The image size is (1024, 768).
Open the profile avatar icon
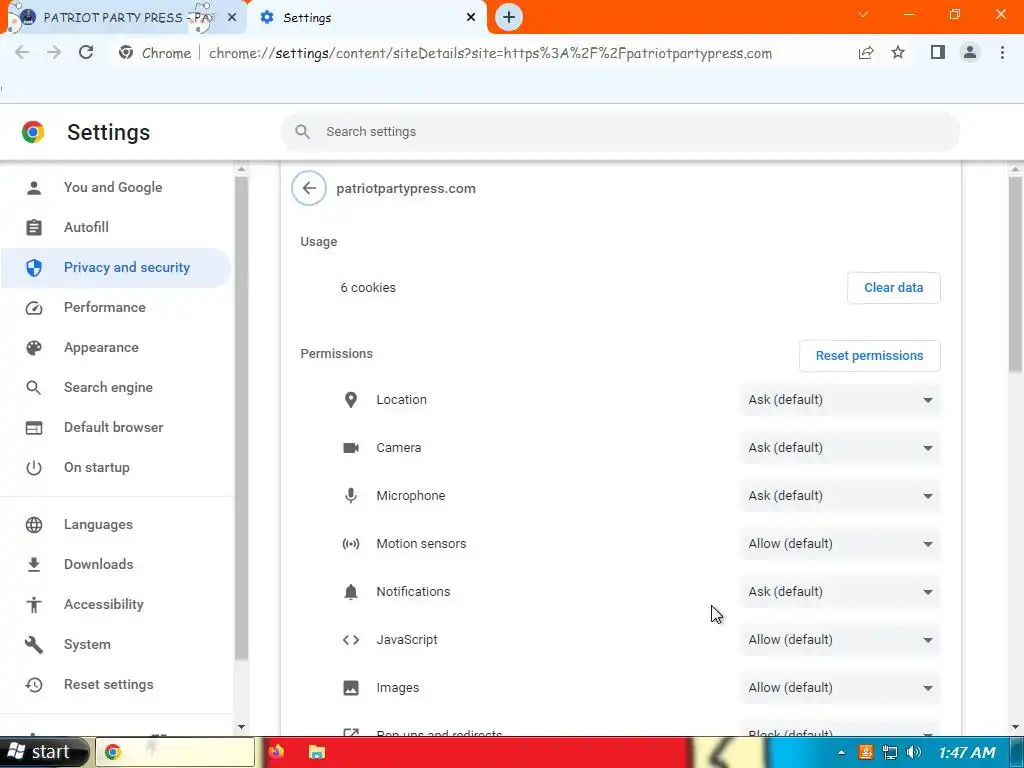970,53
